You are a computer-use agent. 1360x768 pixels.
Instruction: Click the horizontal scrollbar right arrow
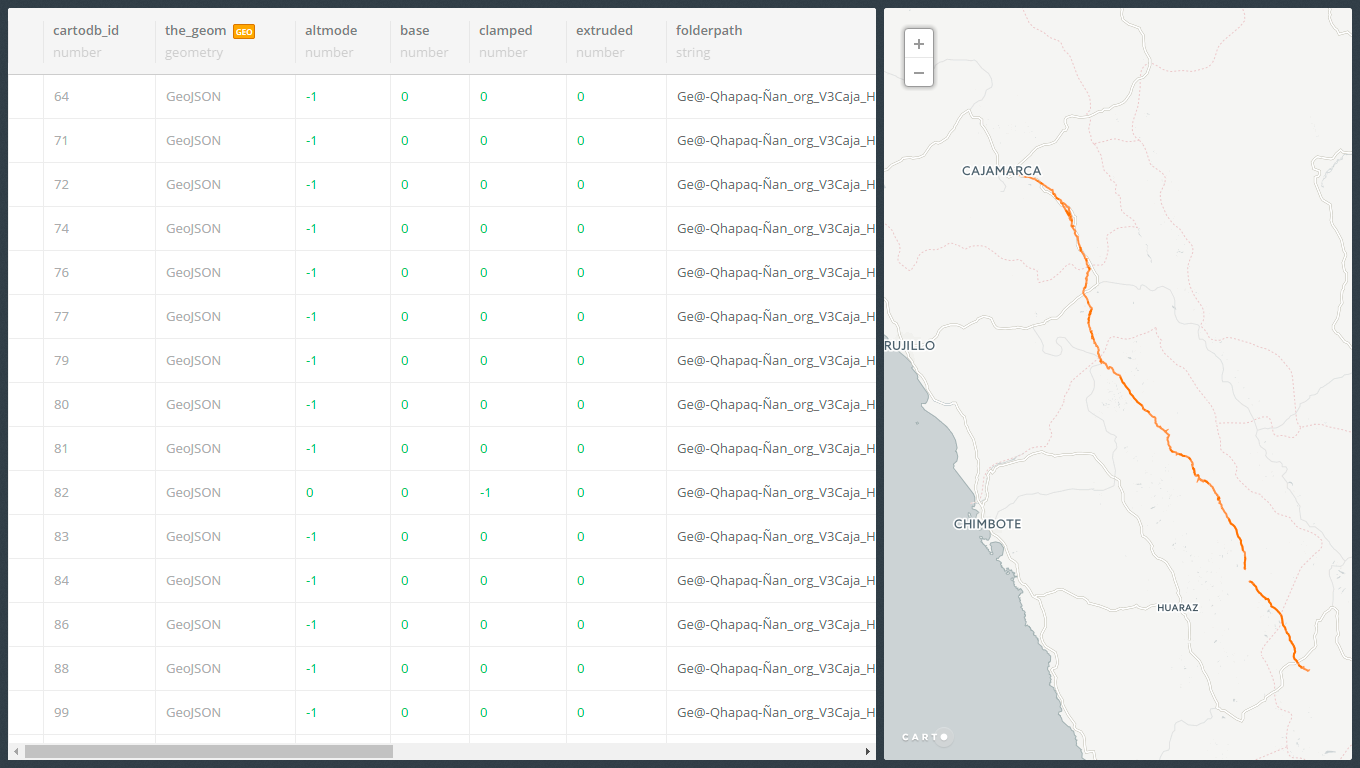pos(868,751)
